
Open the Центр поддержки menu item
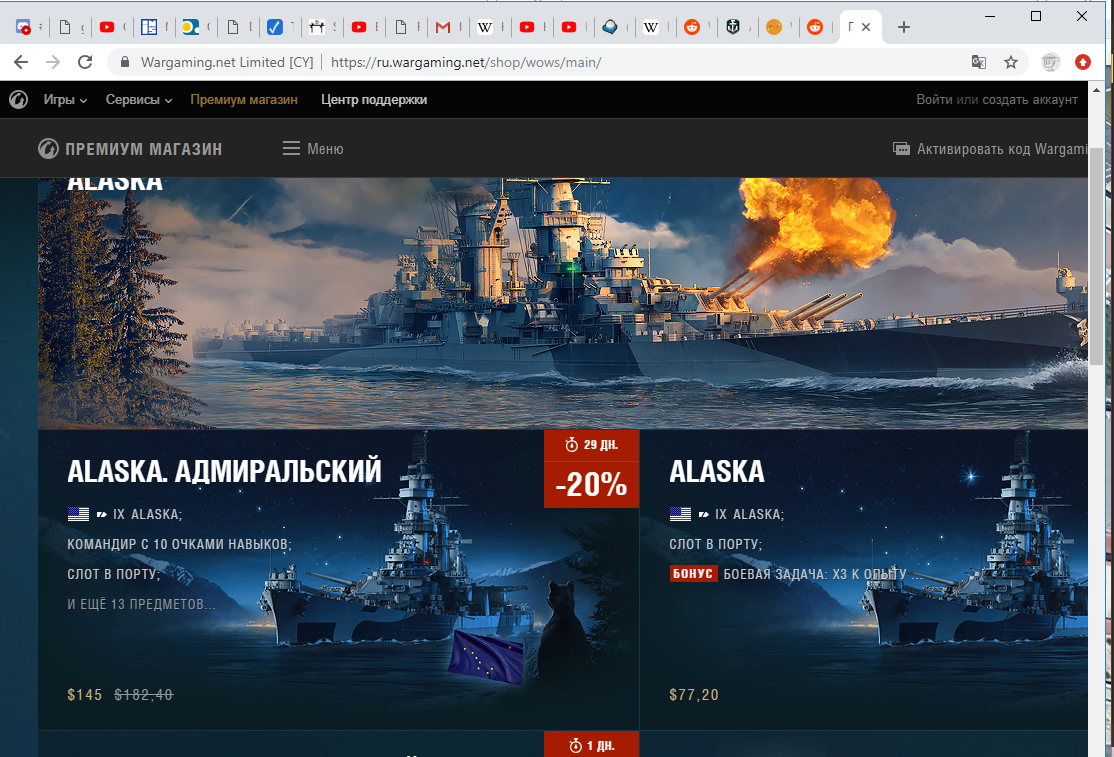pyautogui.click(x=374, y=100)
